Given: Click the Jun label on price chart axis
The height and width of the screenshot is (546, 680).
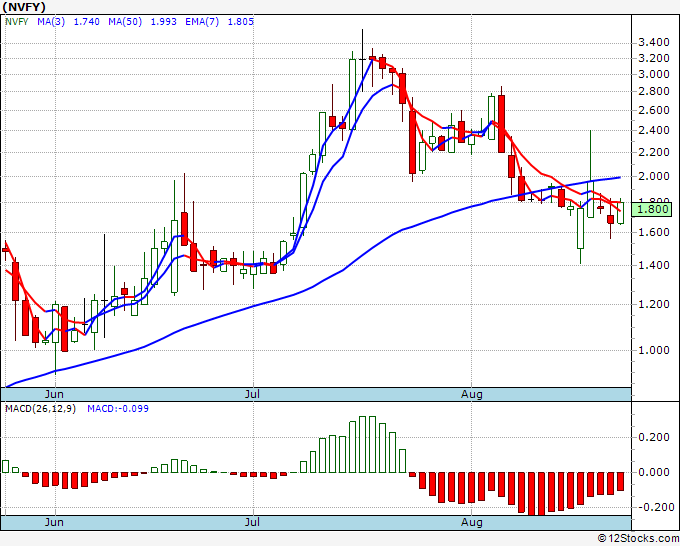Looking at the screenshot, I should pos(54,394).
